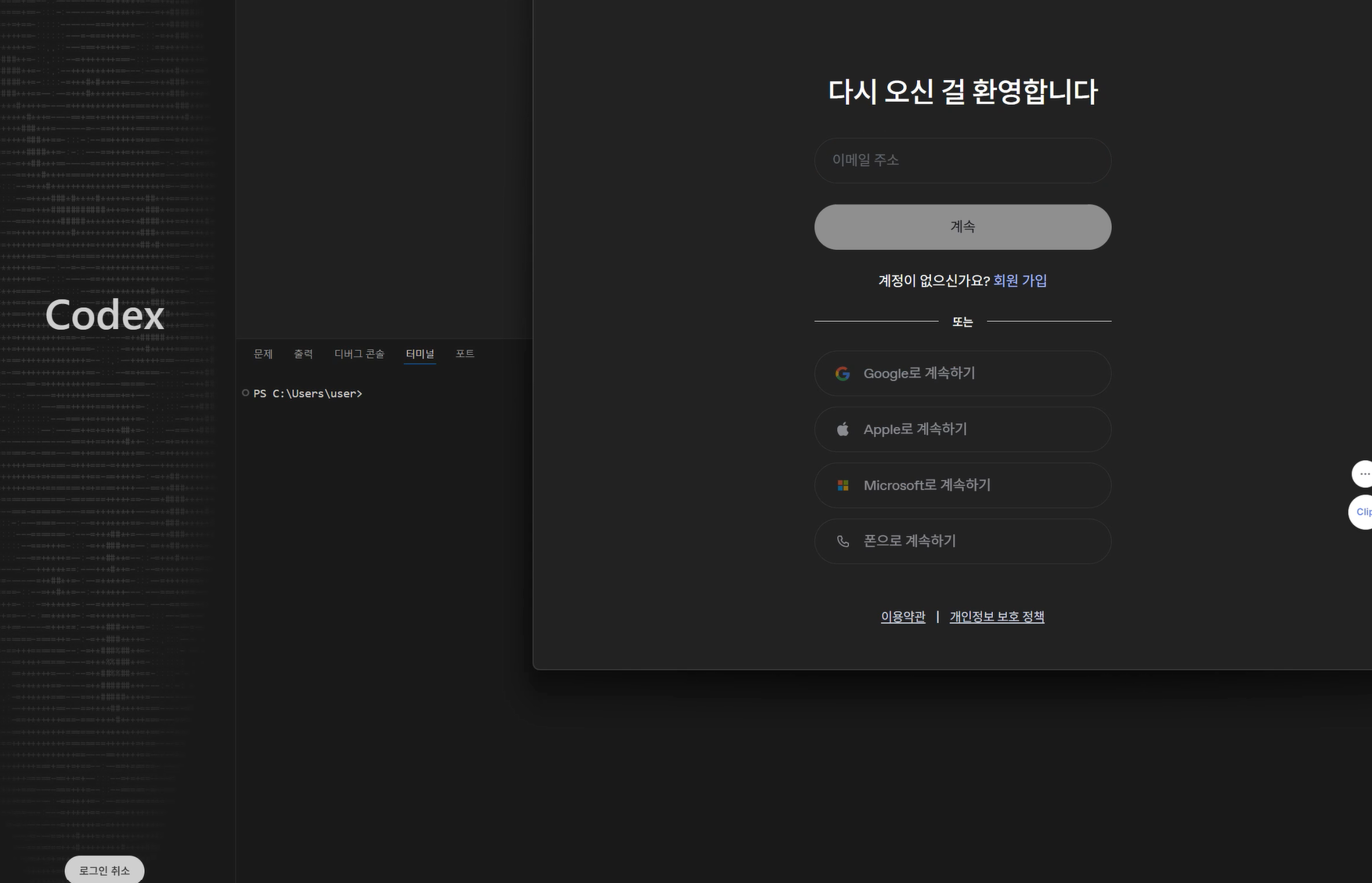The image size is (1372, 883).
Task: Open the 회원 가입 link
Action: 1020,280
